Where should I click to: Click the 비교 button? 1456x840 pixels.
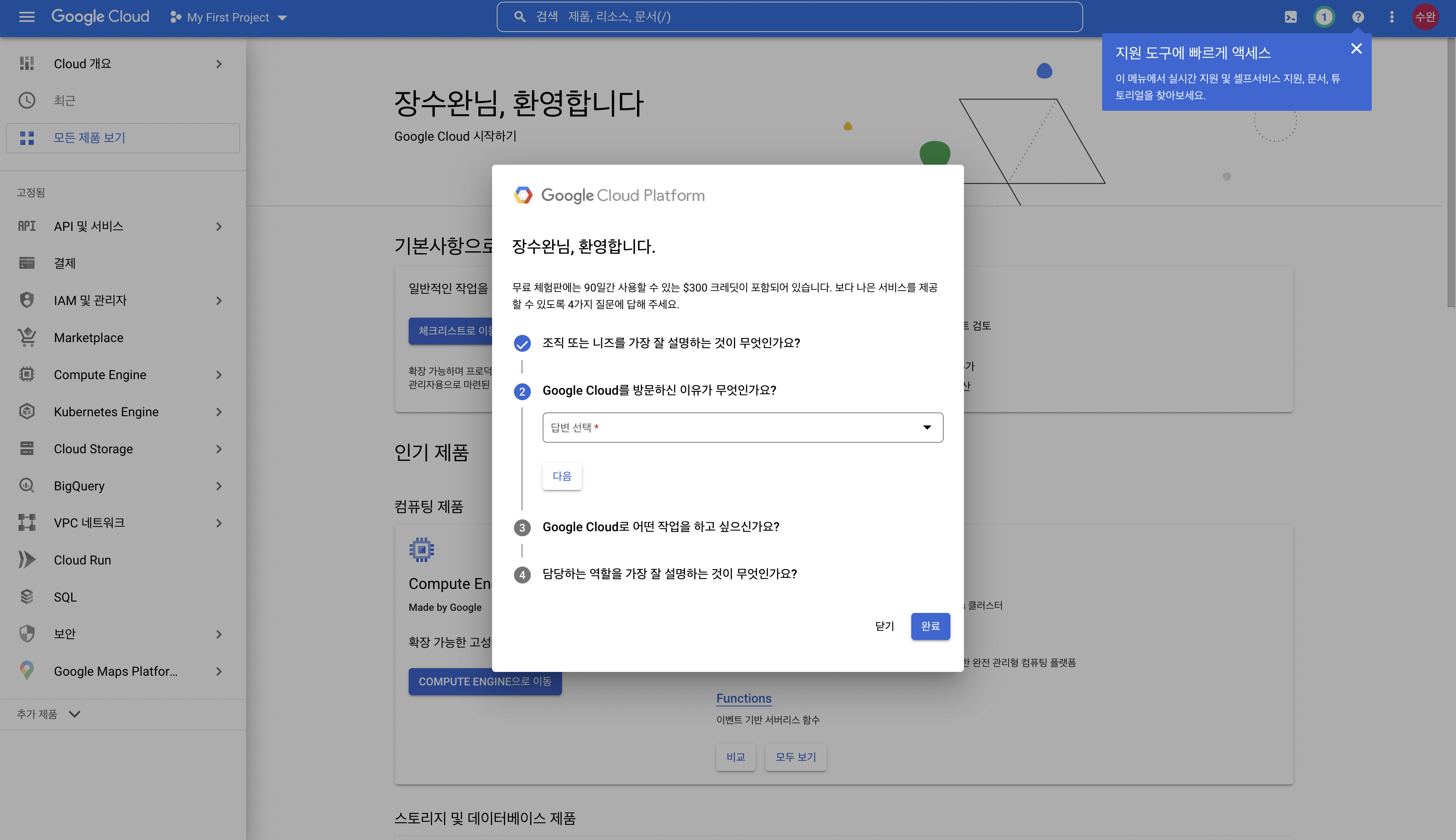[x=736, y=757]
